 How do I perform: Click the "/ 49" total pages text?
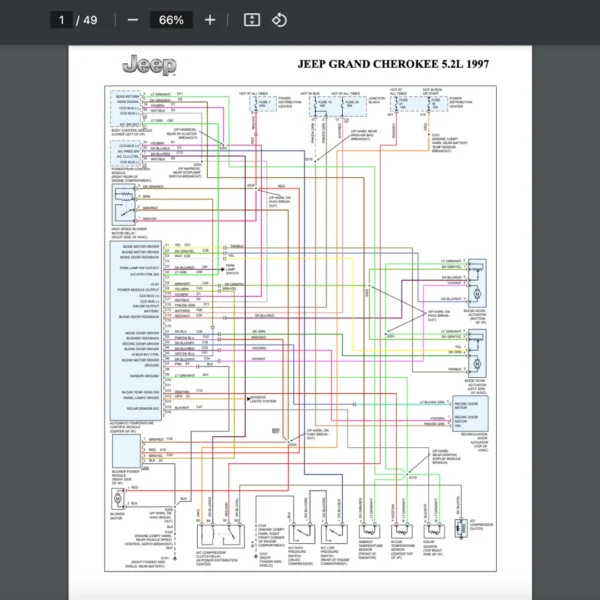click(x=87, y=20)
